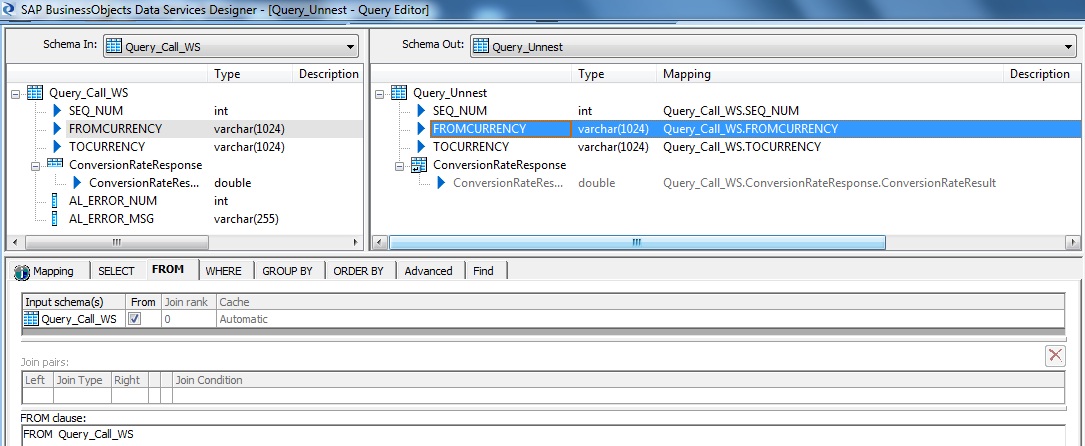
Task: Click the ConversionRateRes... arrow icon in Schema Out
Action: click(x=441, y=183)
